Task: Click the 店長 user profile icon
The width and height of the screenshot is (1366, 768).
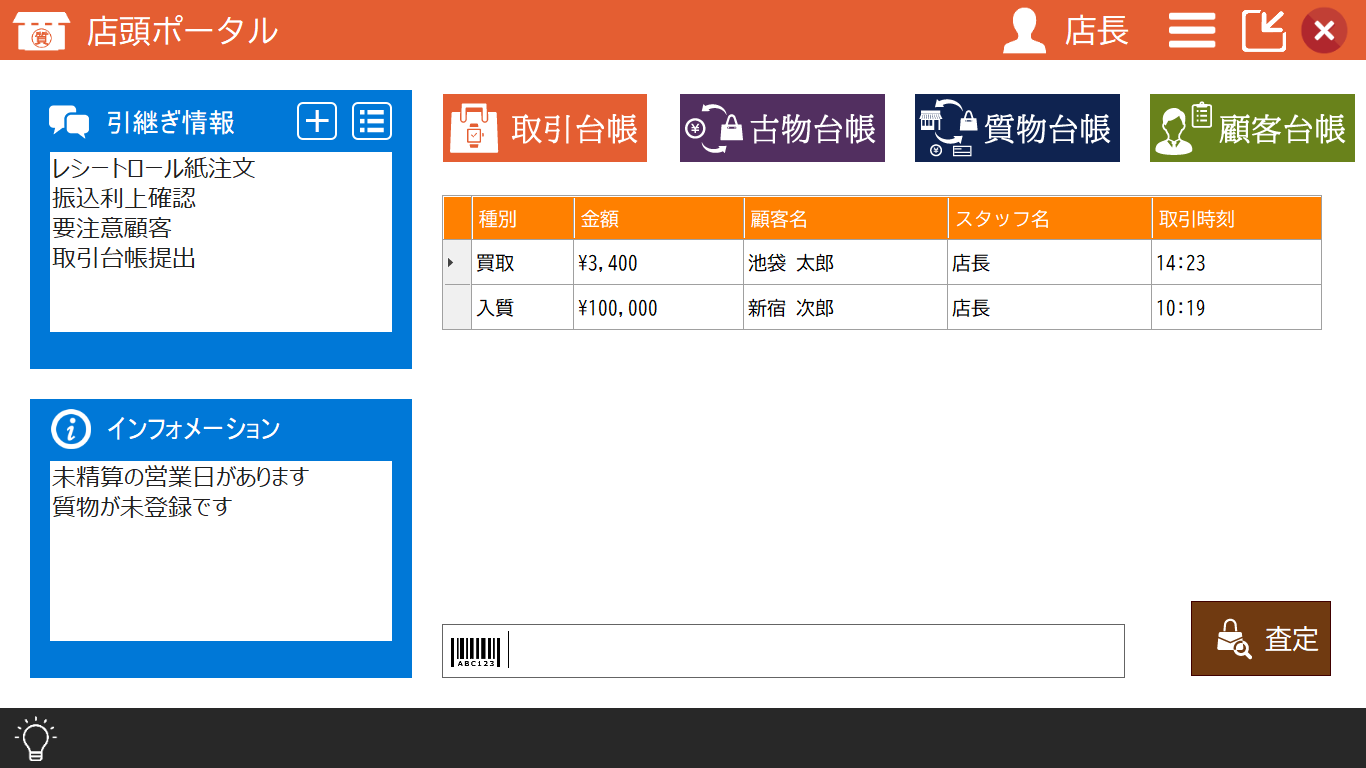Action: (1025, 31)
